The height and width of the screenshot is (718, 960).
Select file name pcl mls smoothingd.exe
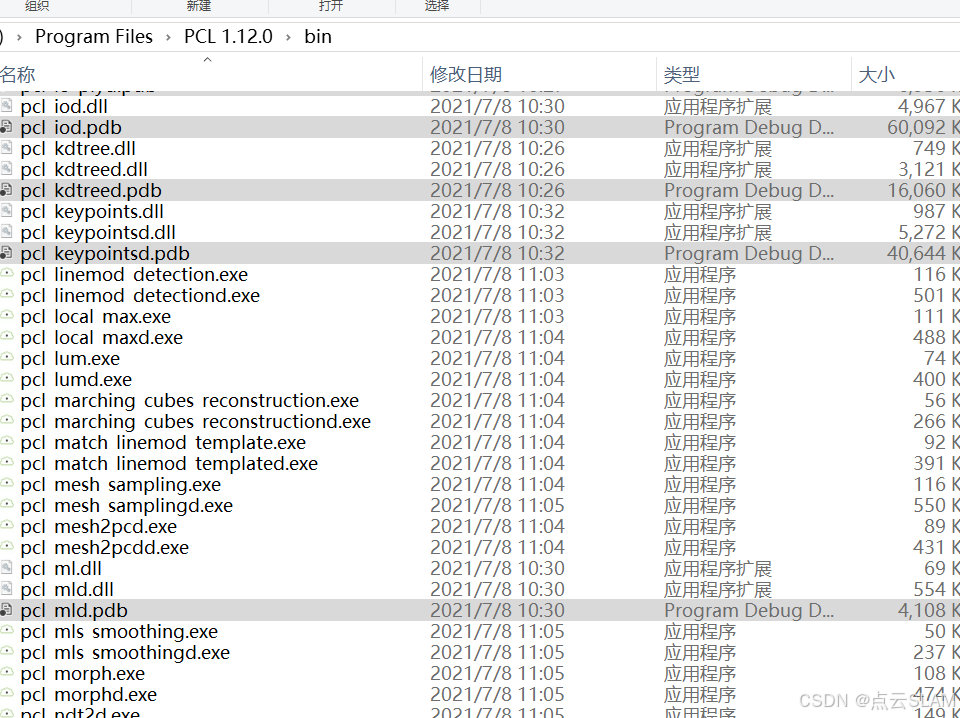(125, 652)
